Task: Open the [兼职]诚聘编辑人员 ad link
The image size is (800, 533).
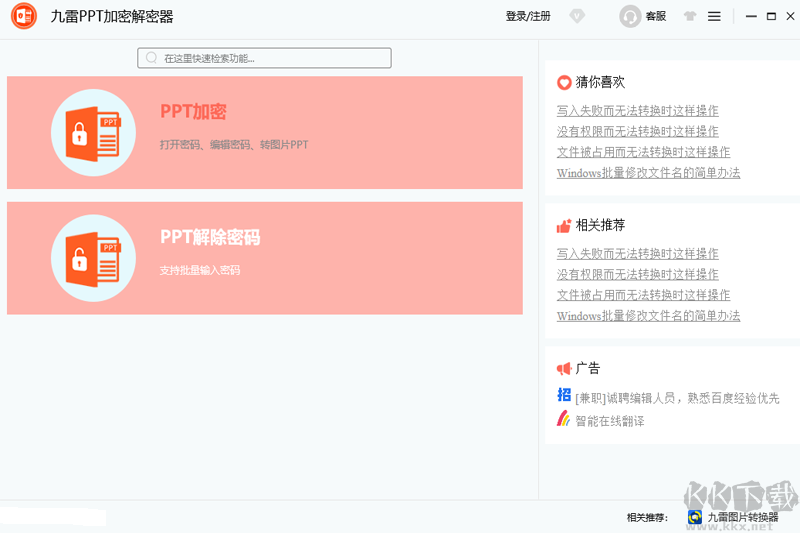Action: 678,398
